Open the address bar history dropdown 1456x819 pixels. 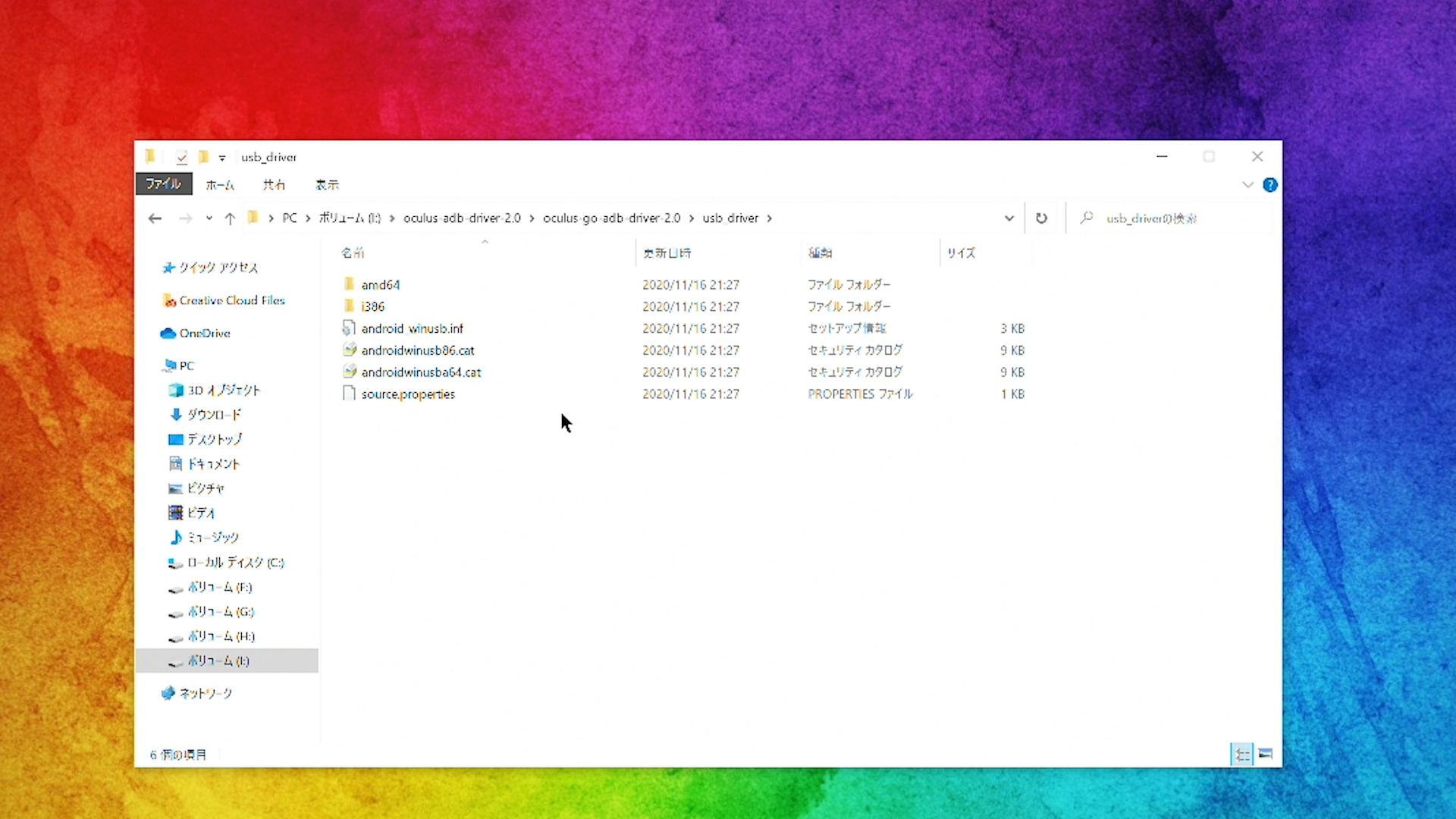(x=1009, y=218)
